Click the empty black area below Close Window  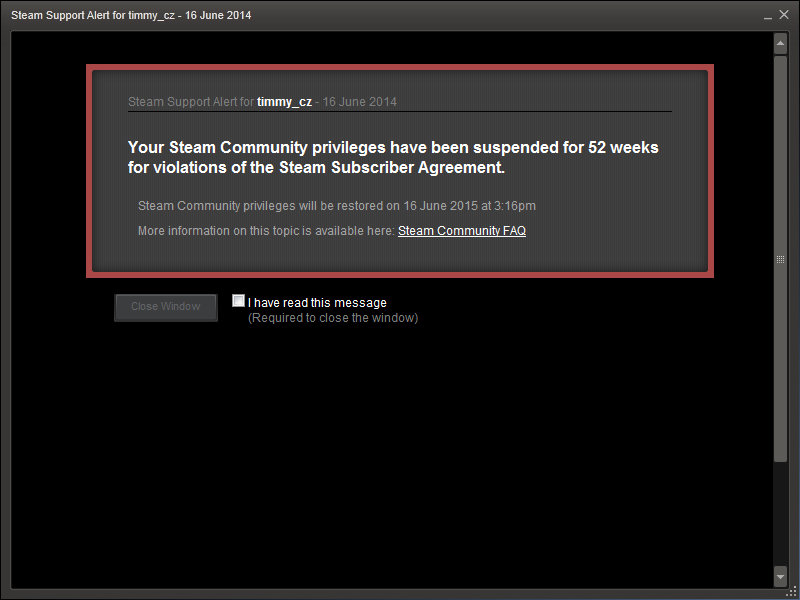click(400, 450)
